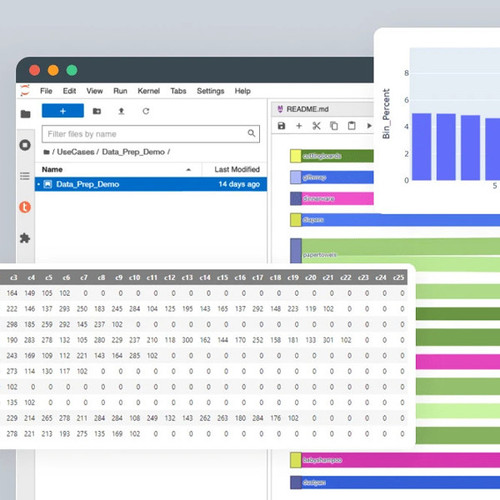500x500 pixels.
Task: Open the extension manager puzzle icon
Action: (x=25, y=238)
